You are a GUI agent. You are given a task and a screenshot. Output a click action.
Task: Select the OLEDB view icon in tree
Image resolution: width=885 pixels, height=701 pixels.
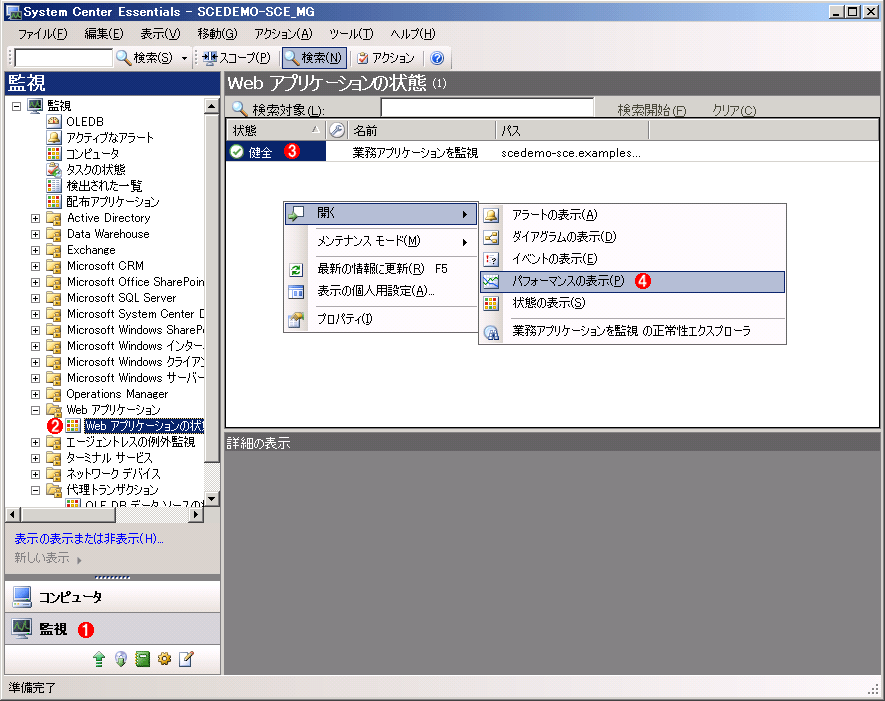point(54,121)
